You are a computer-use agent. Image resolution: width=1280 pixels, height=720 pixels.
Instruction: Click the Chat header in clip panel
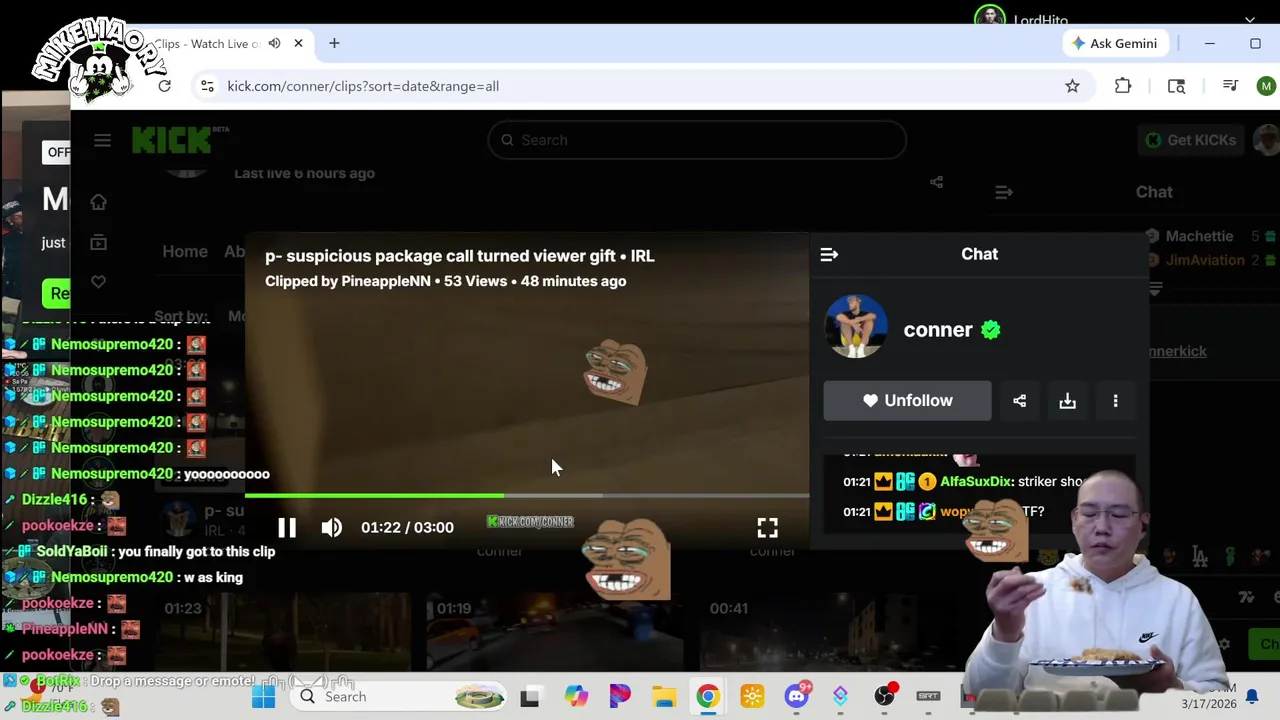(x=979, y=254)
